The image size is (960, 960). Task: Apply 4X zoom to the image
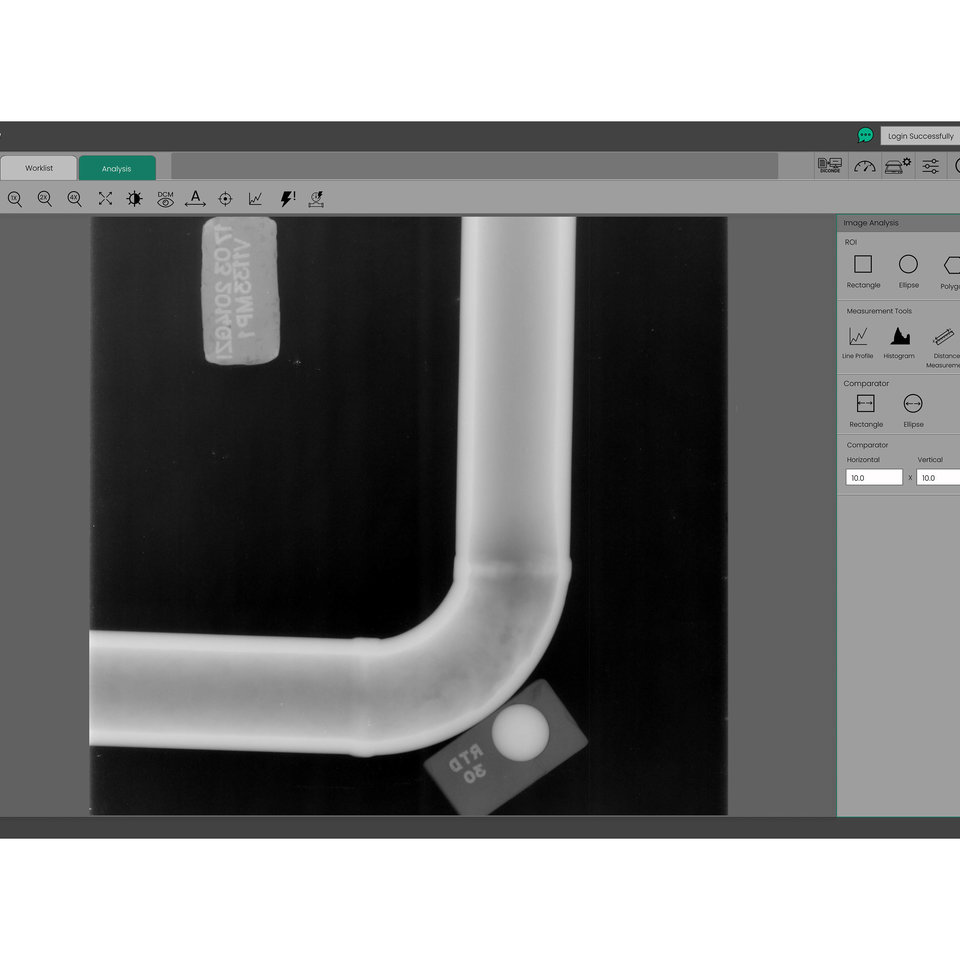(73, 199)
